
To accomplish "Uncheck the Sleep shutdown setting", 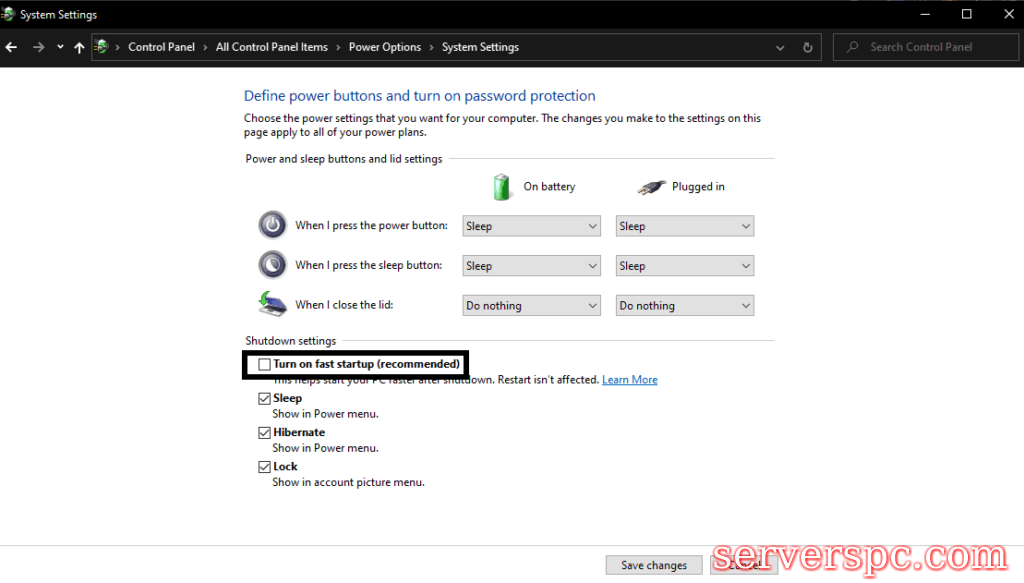I will click(265, 399).
